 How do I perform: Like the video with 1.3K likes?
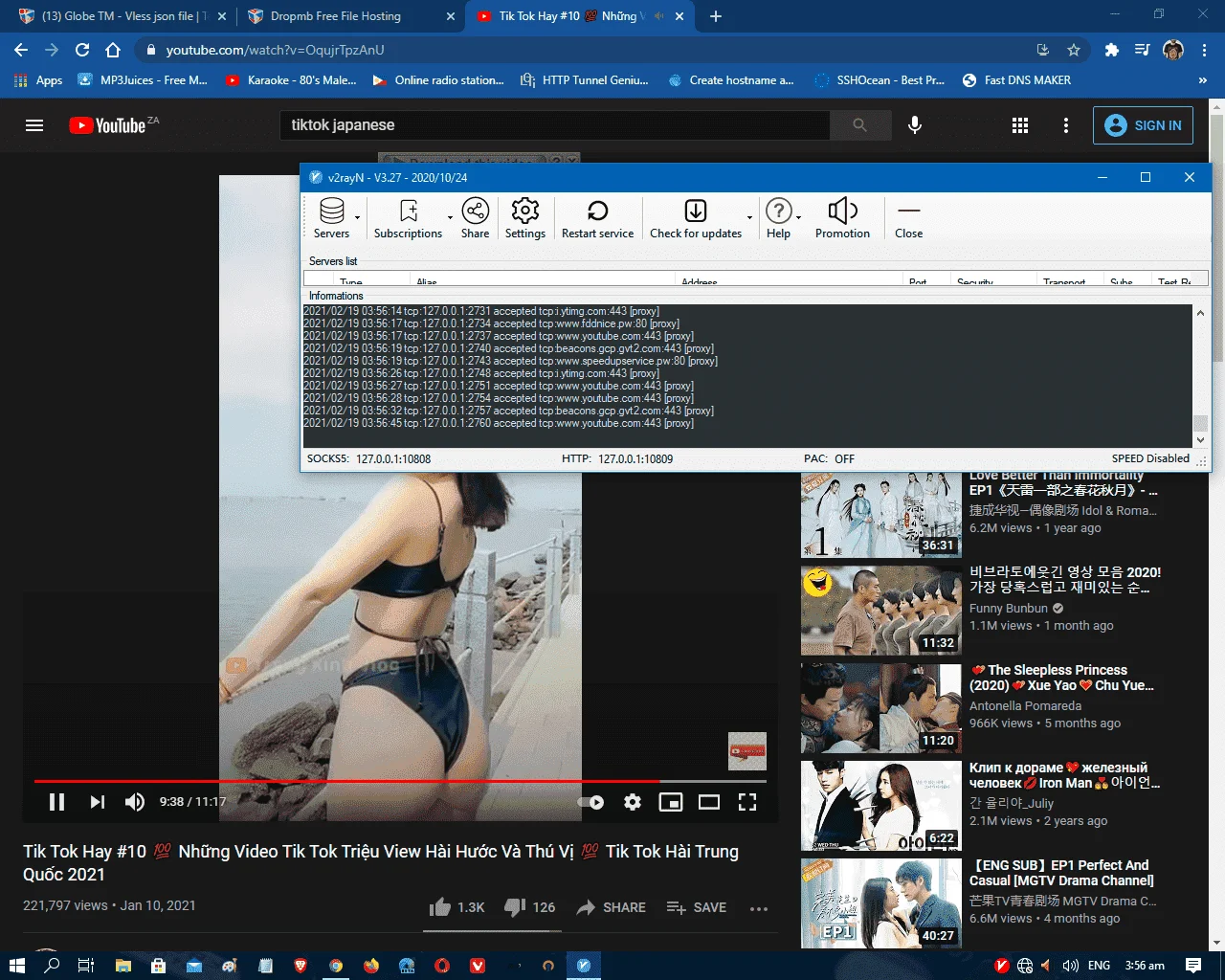point(457,907)
